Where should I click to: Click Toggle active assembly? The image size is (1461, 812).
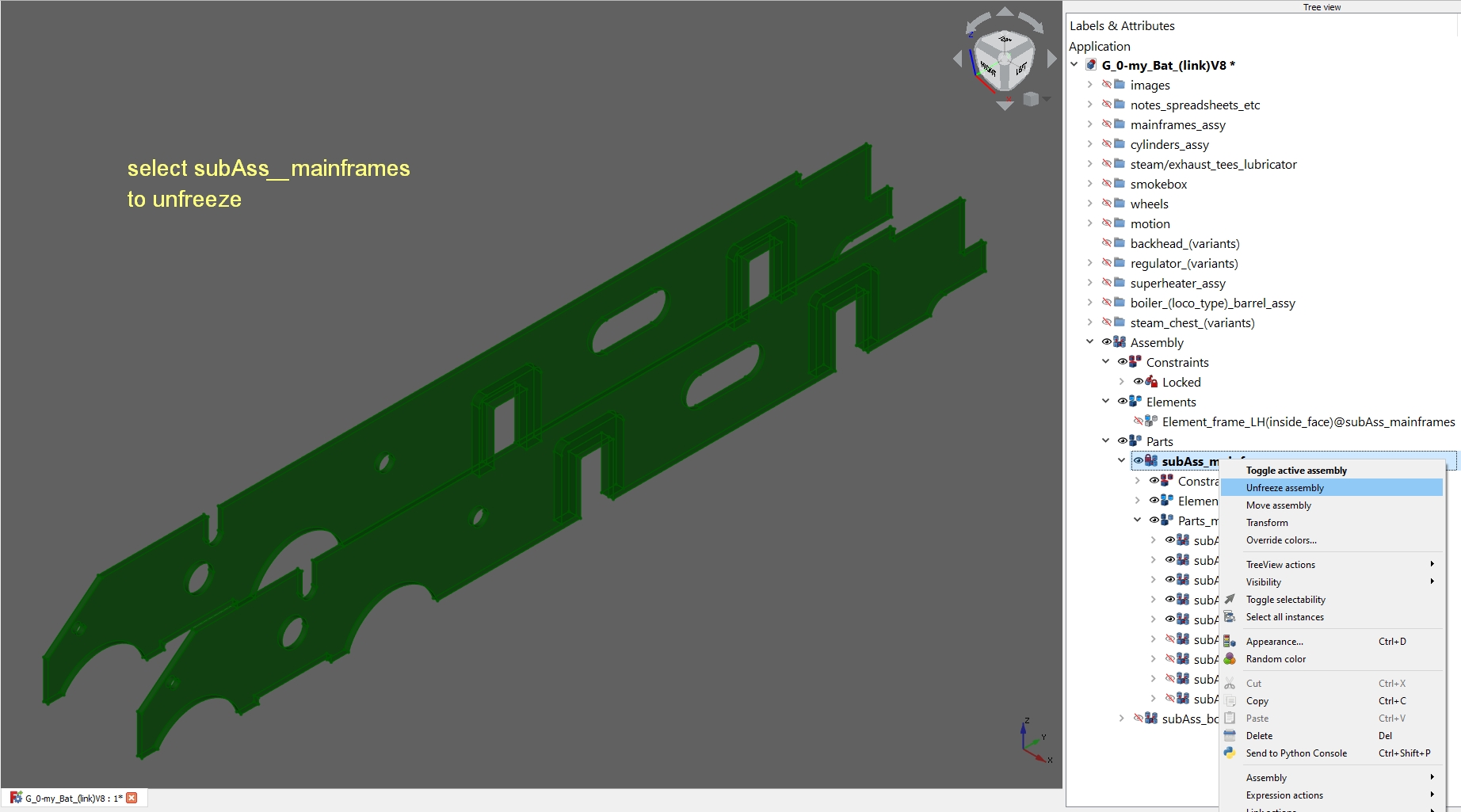point(1296,470)
